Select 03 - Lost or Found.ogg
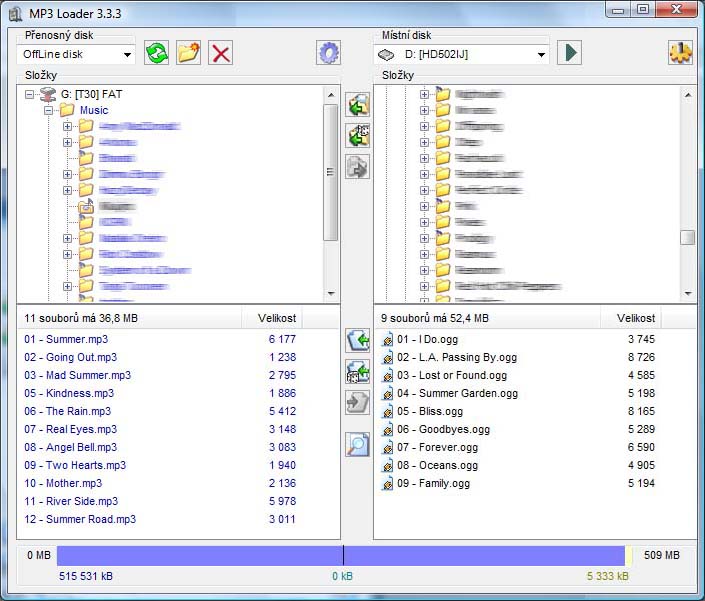Viewport: 705px width, 601px height. tap(452, 375)
